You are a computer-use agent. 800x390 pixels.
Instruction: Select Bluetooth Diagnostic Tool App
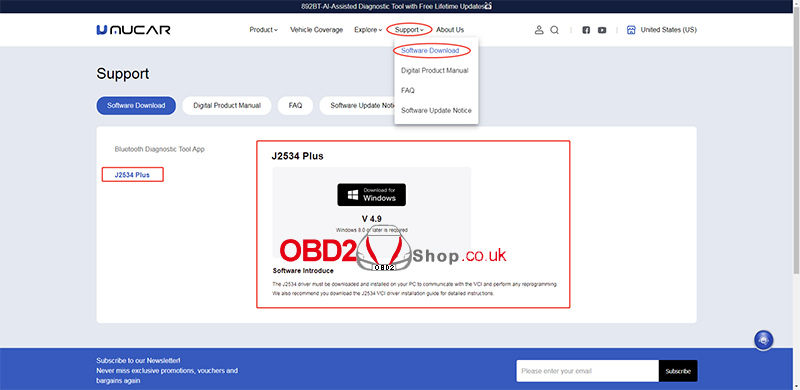click(x=160, y=149)
